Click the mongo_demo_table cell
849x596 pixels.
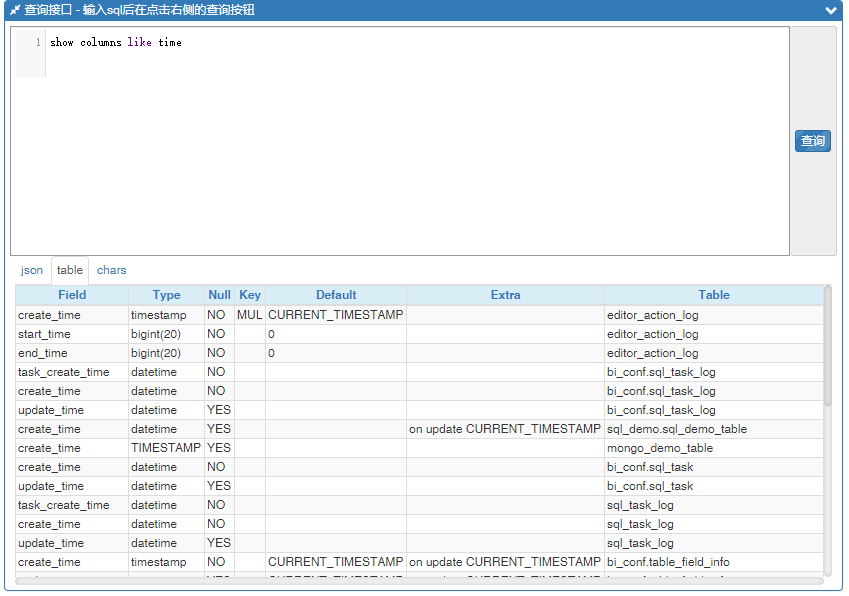[x=660, y=448]
